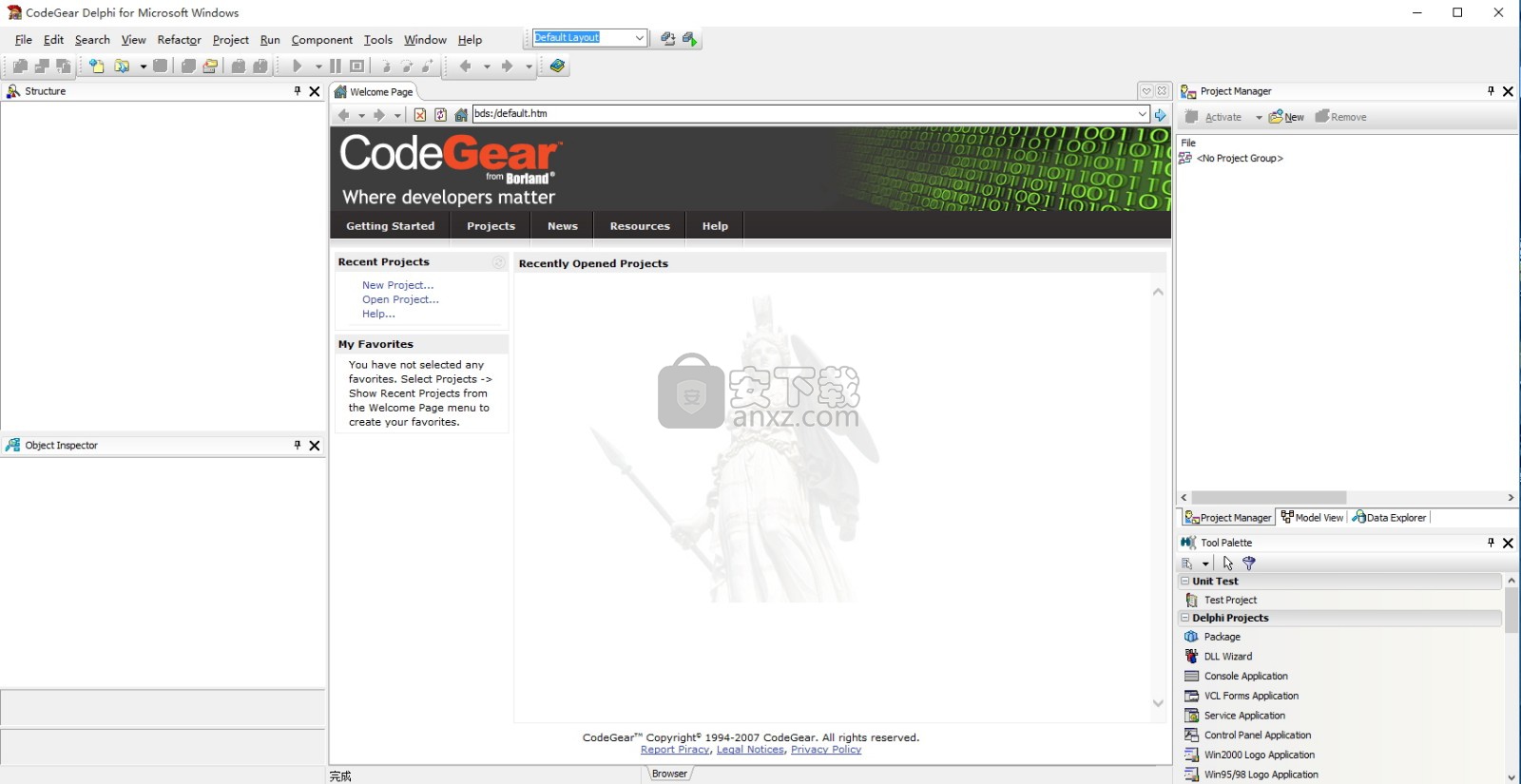
Task: Collapse the Unit Test category
Action: pos(1184,581)
